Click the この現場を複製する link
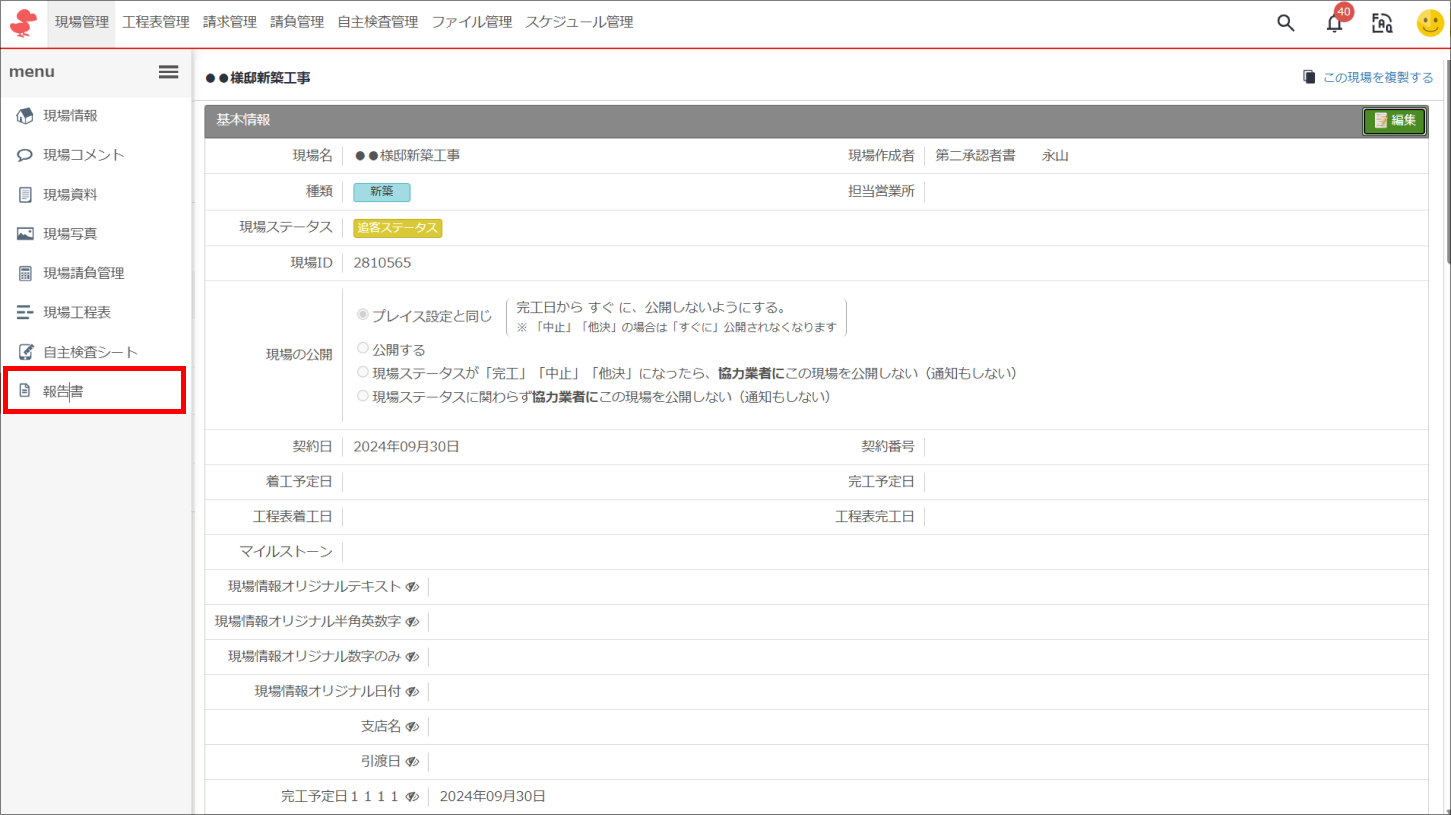 coord(1377,77)
